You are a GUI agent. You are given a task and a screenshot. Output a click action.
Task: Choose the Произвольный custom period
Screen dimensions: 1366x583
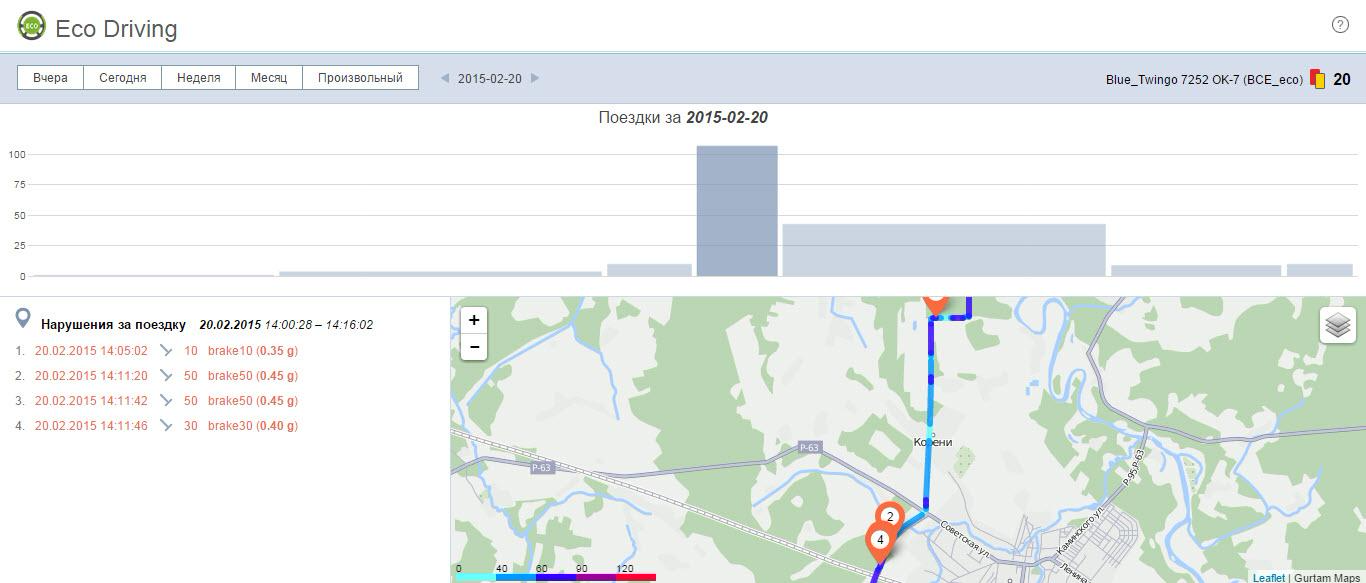pos(359,78)
